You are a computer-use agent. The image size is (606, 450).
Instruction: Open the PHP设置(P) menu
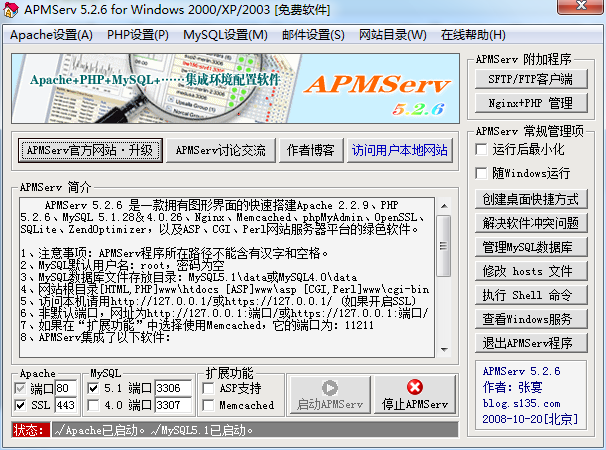click(x=138, y=35)
